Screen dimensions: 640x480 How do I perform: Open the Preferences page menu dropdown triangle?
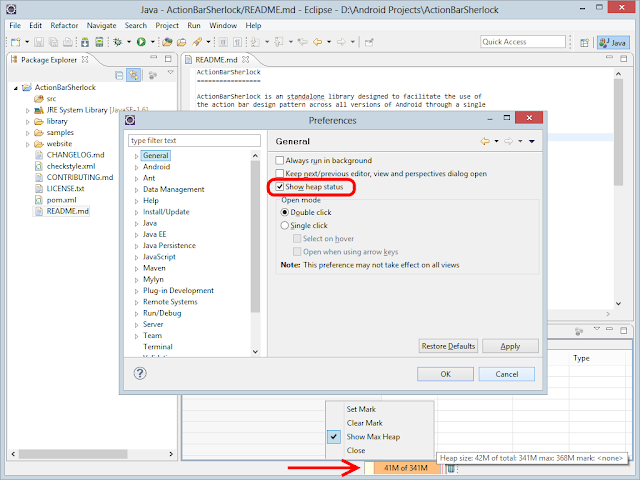pos(532,141)
